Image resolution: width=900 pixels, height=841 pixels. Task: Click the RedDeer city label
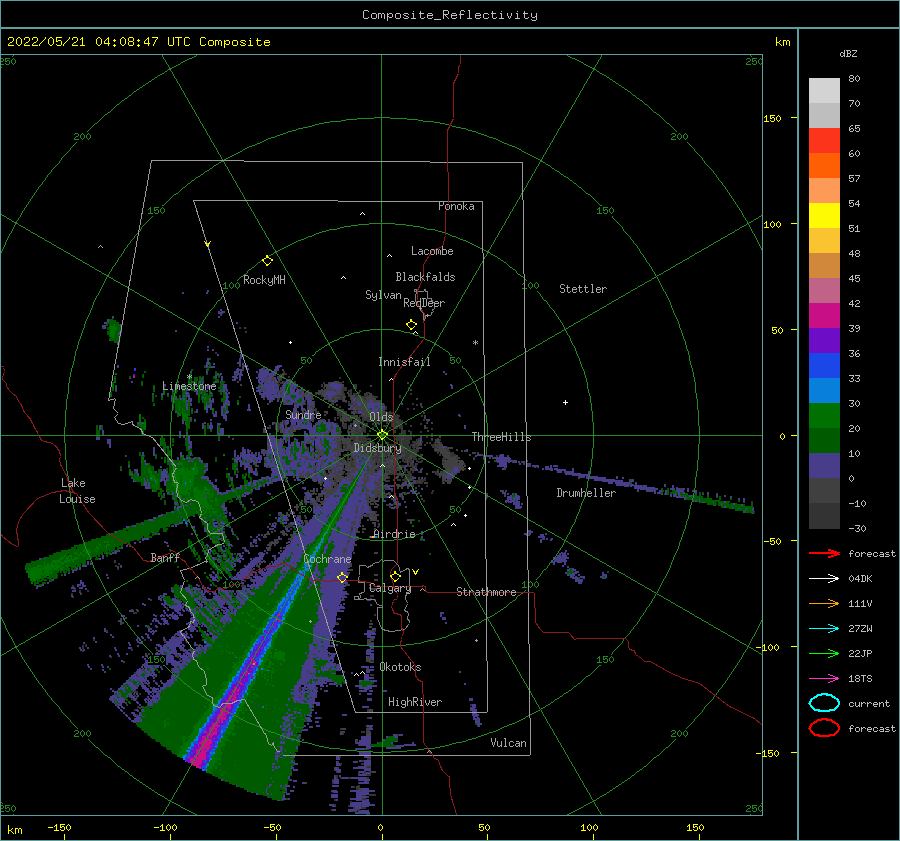pyautogui.click(x=424, y=303)
